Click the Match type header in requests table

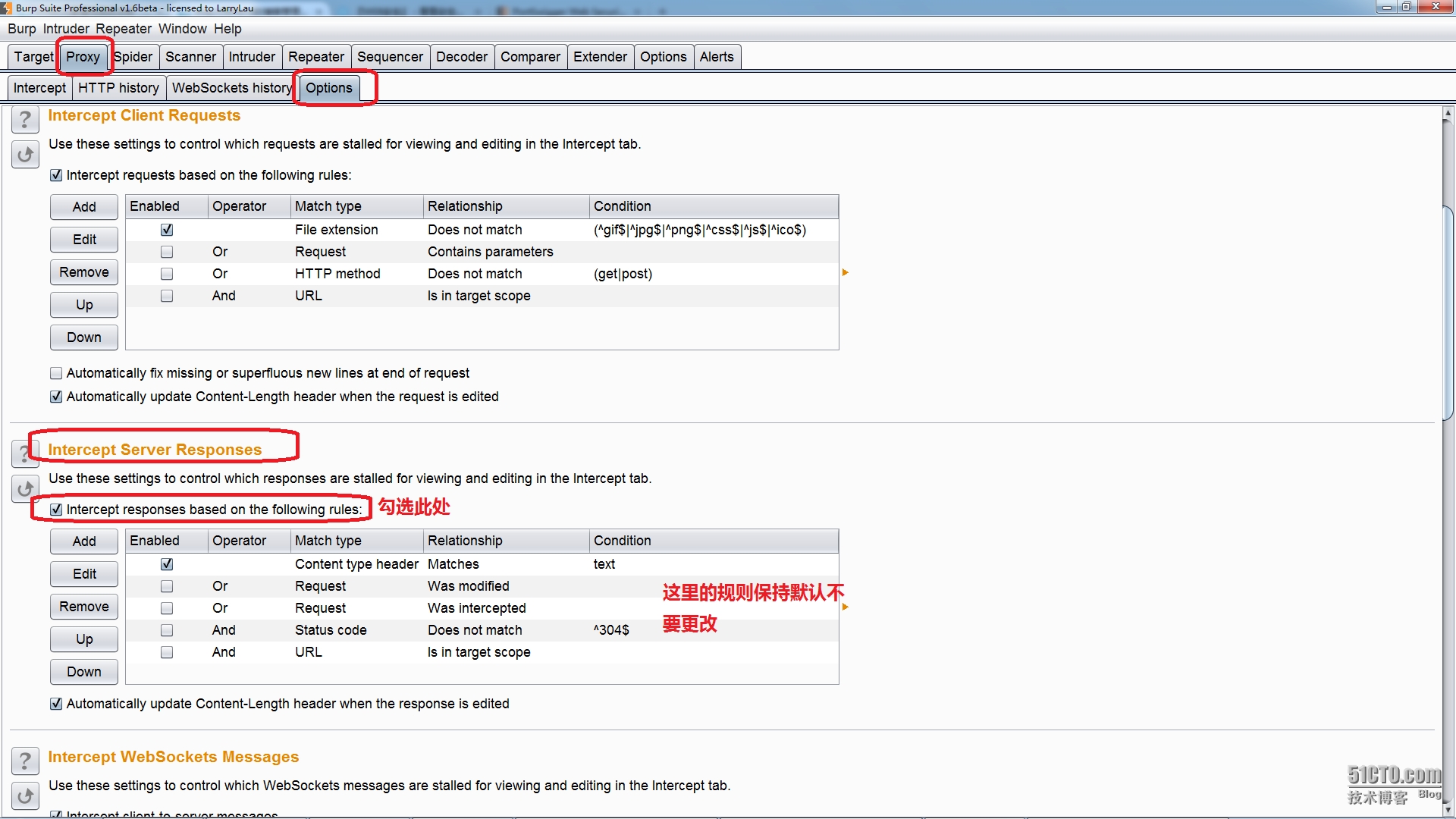(356, 206)
